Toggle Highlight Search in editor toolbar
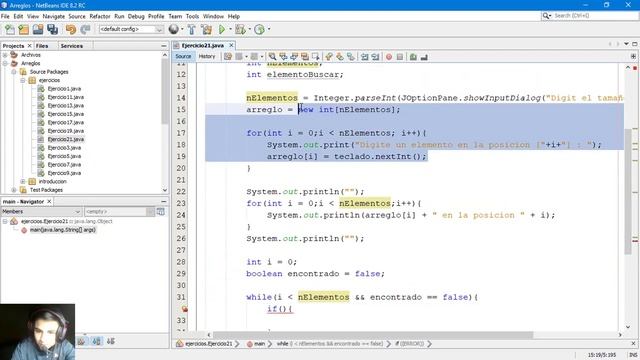640x360 pixels. click(x=304, y=57)
